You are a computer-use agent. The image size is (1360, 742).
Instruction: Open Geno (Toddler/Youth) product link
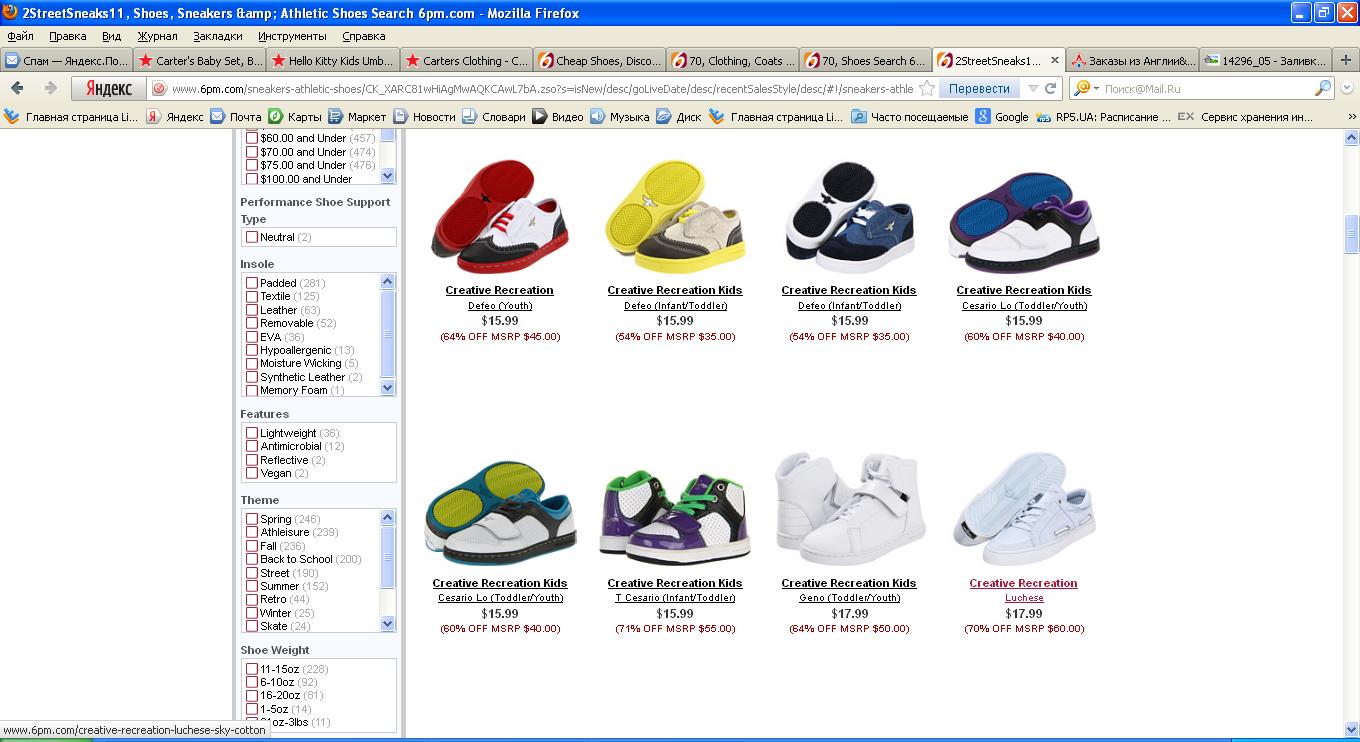click(x=849, y=597)
